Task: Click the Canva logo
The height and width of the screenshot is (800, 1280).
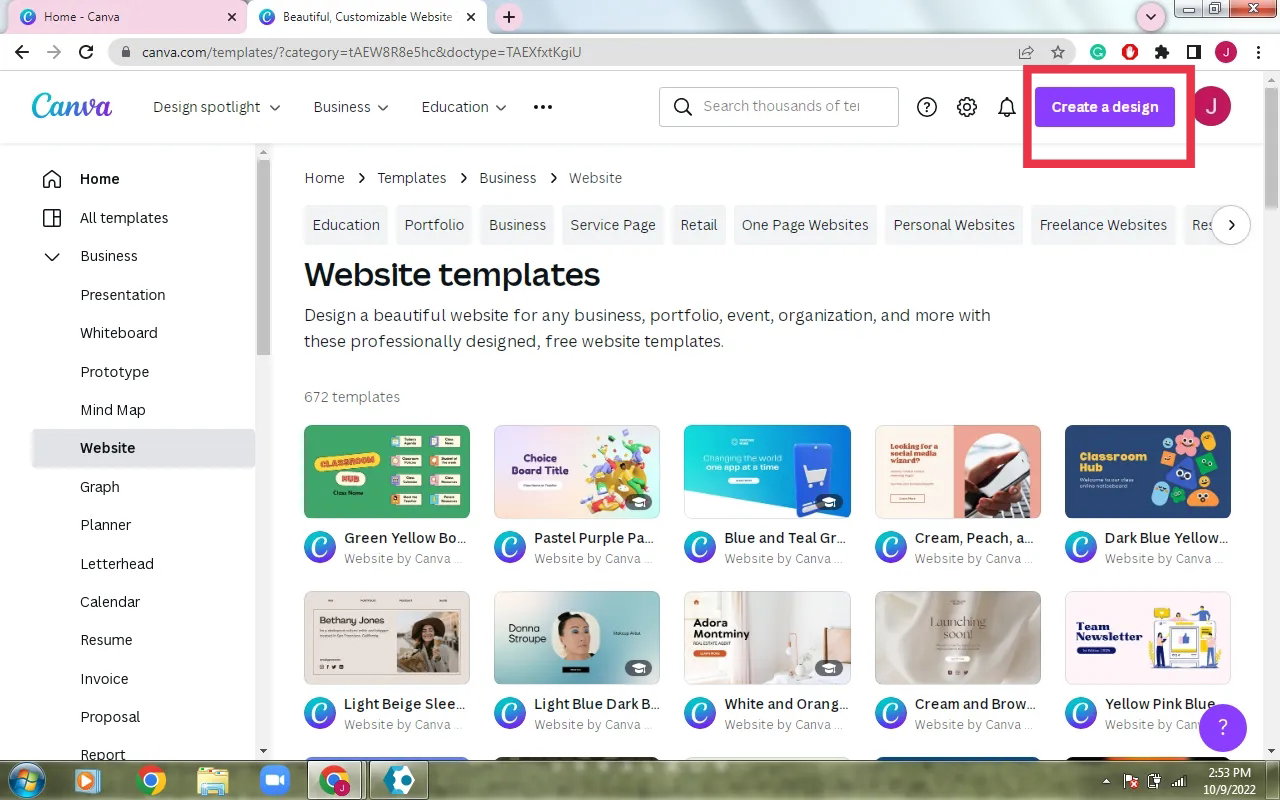Action: (72, 106)
